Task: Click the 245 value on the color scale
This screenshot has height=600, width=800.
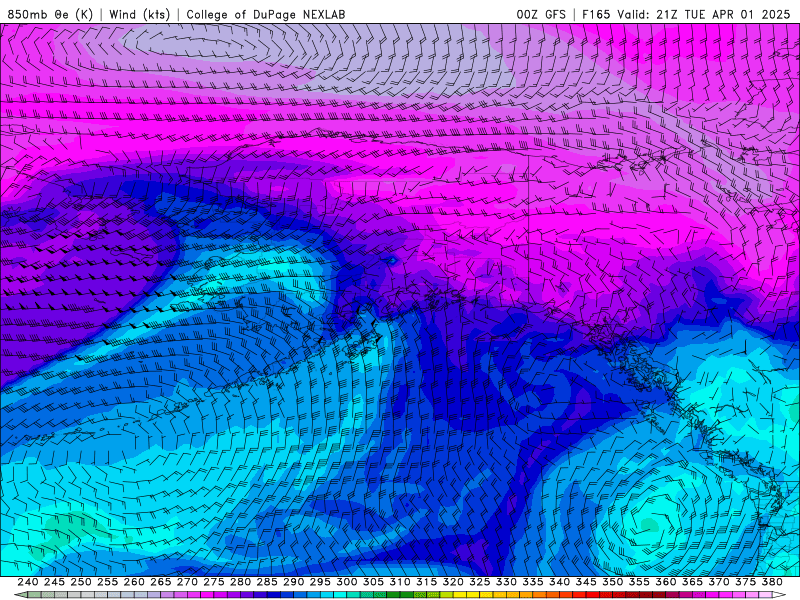Action: point(54,582)
